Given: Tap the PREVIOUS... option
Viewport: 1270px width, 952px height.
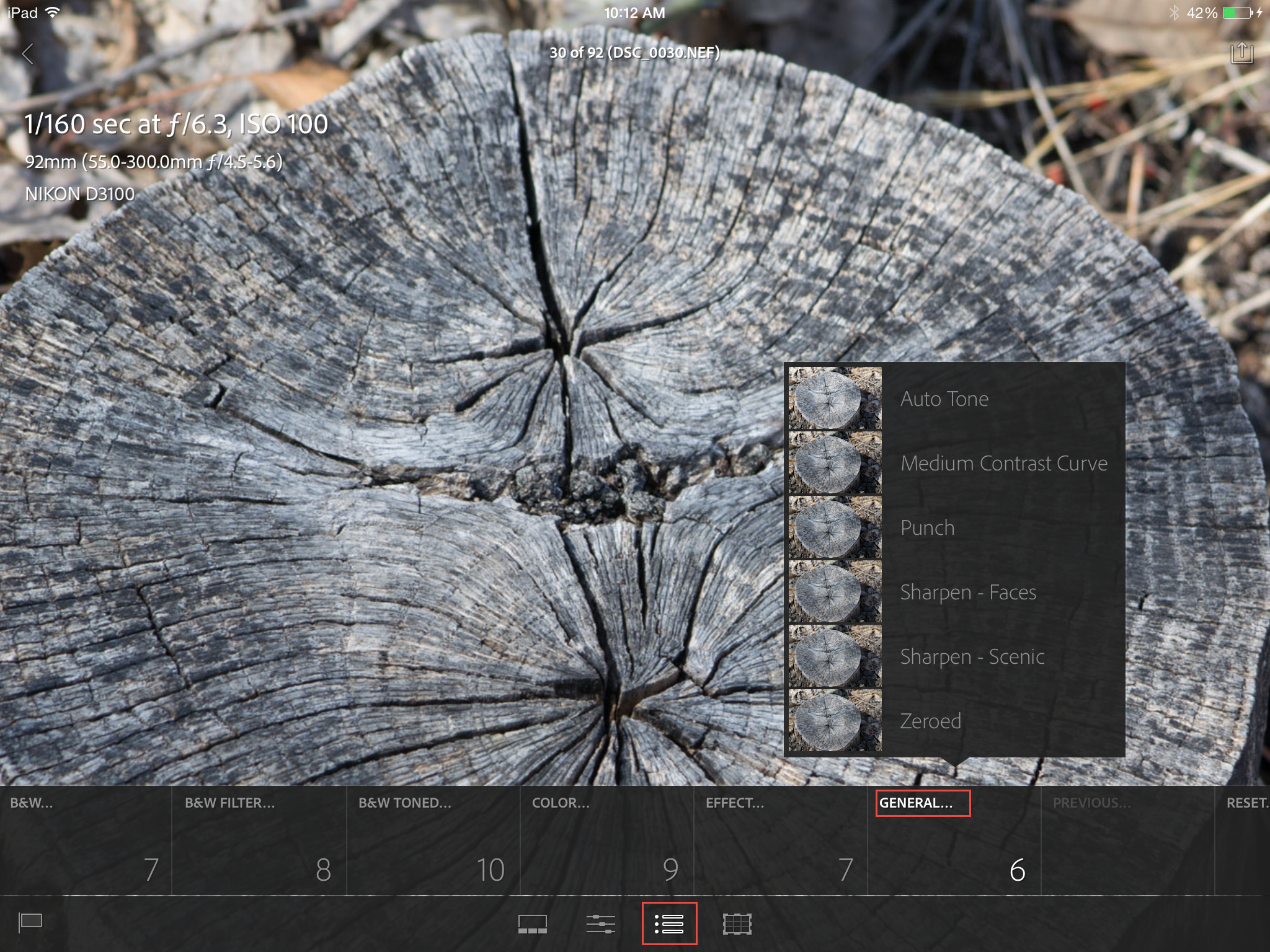Looking at the screenshot, I should 1127,840.
